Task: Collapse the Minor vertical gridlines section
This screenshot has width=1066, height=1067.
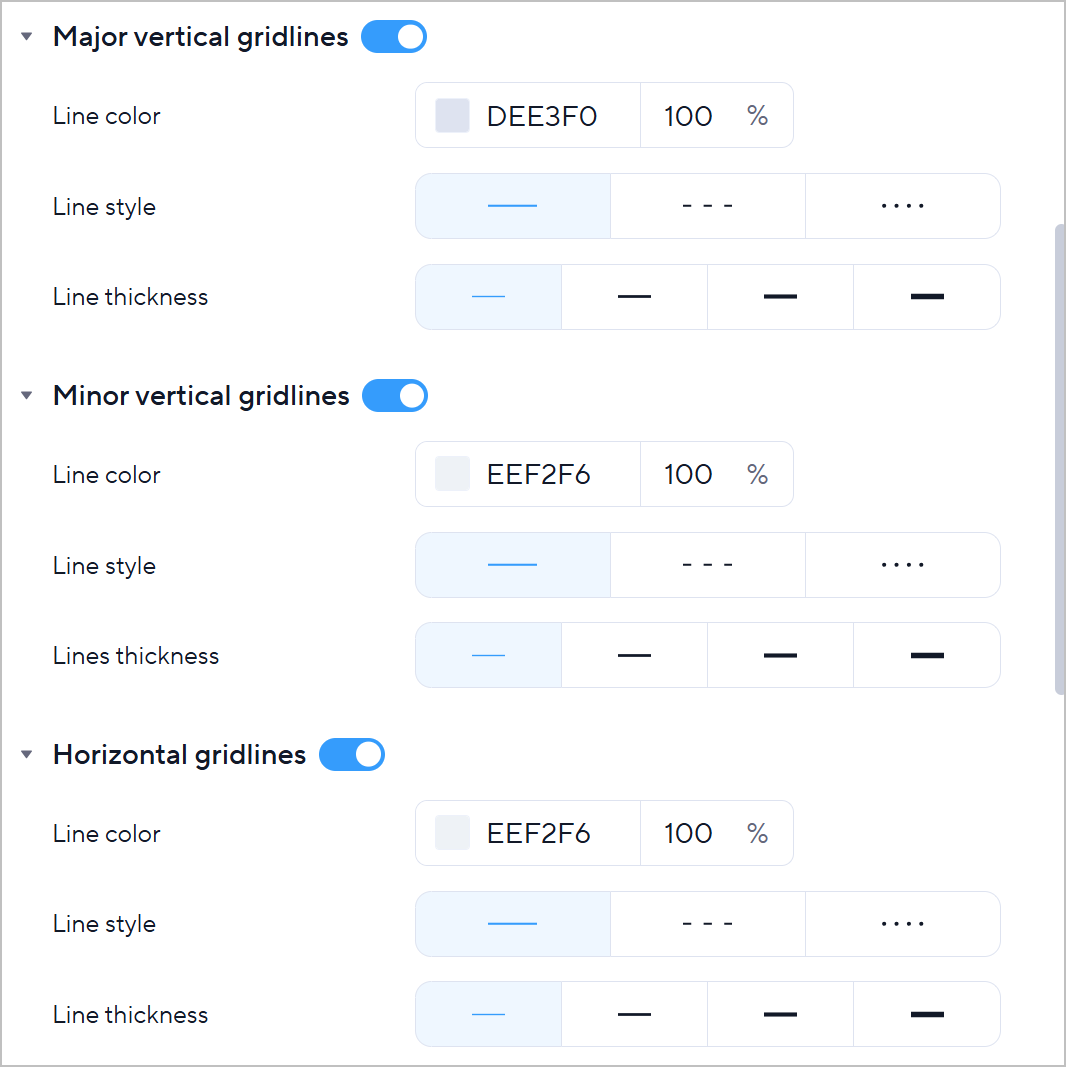Action: tap(27, 396)
